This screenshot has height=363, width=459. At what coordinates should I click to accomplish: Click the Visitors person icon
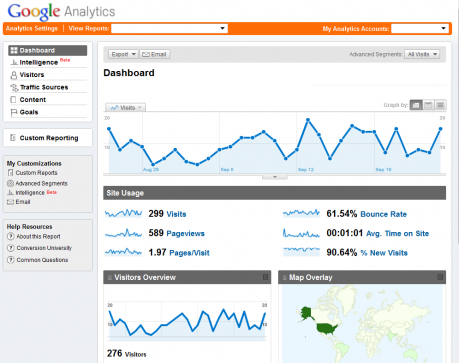pyautogui.click(x=14, y=75)
